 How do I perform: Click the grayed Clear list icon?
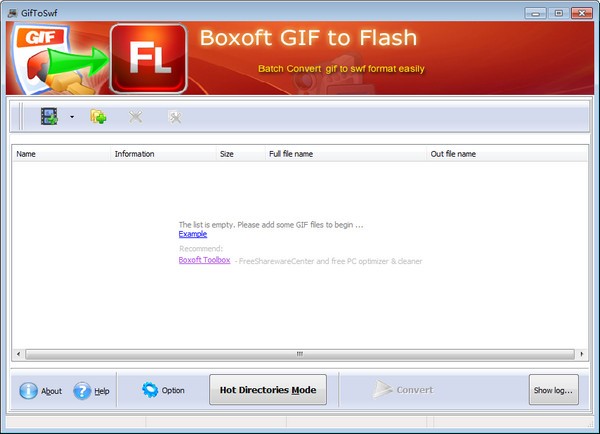(x=174, y=117)
